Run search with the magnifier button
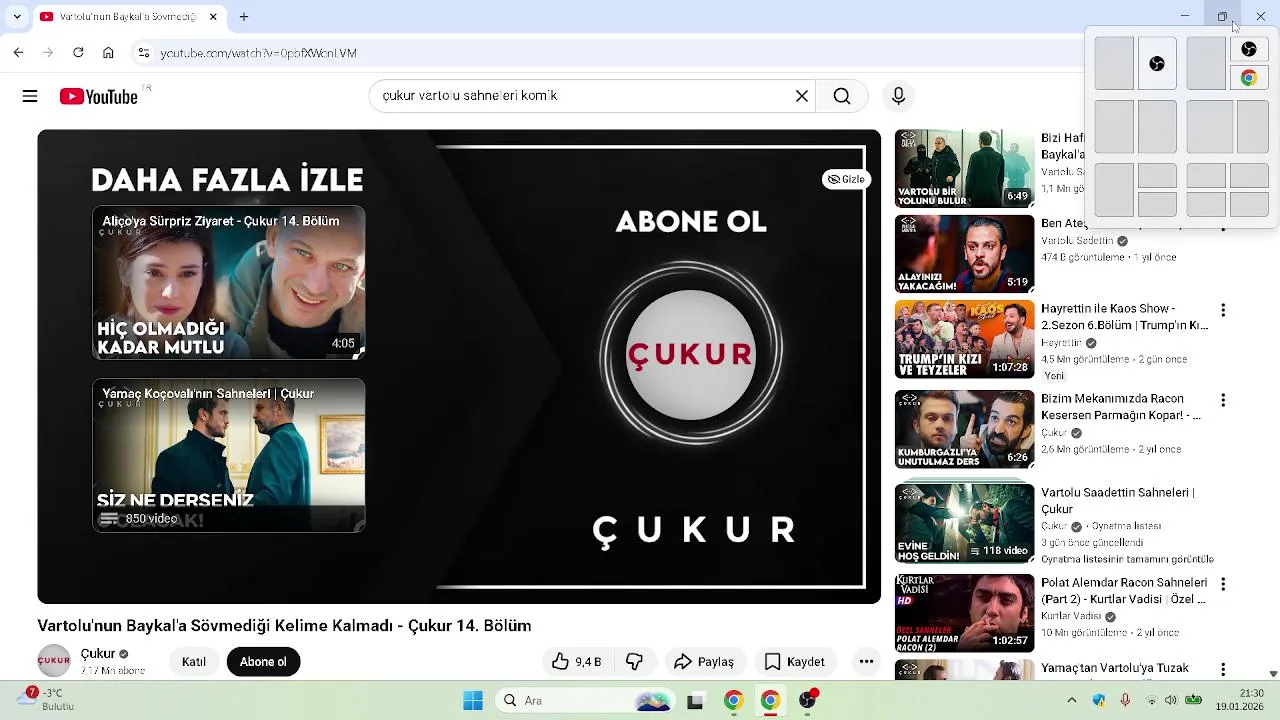 [842, 96]
